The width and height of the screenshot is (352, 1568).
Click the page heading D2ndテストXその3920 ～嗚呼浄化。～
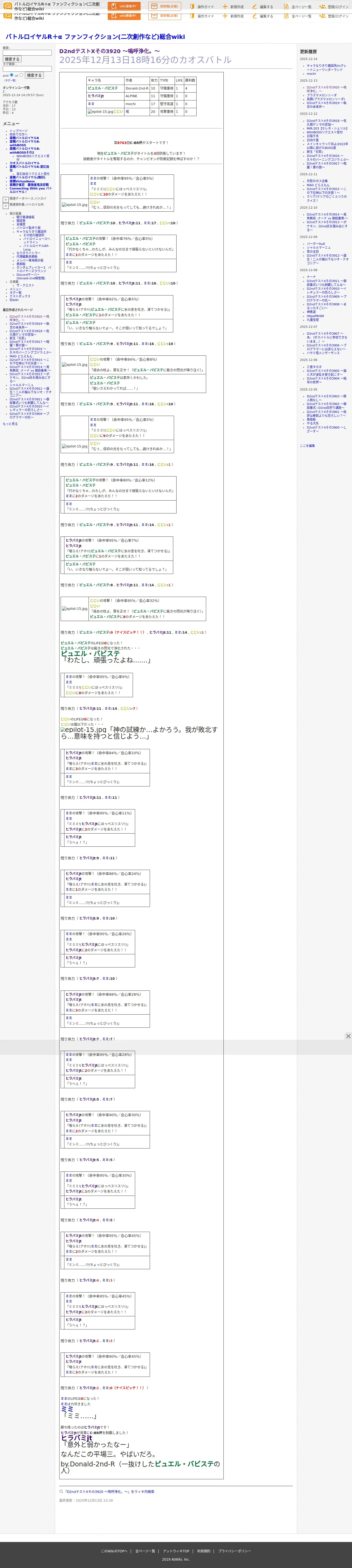point(110,51)
